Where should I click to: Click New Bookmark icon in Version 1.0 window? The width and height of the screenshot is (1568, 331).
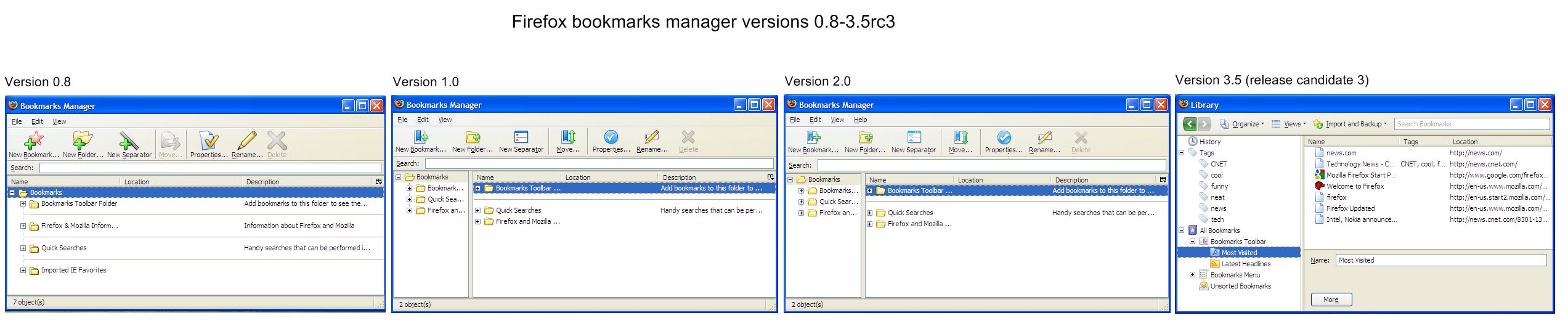click(x=421, y=137)
